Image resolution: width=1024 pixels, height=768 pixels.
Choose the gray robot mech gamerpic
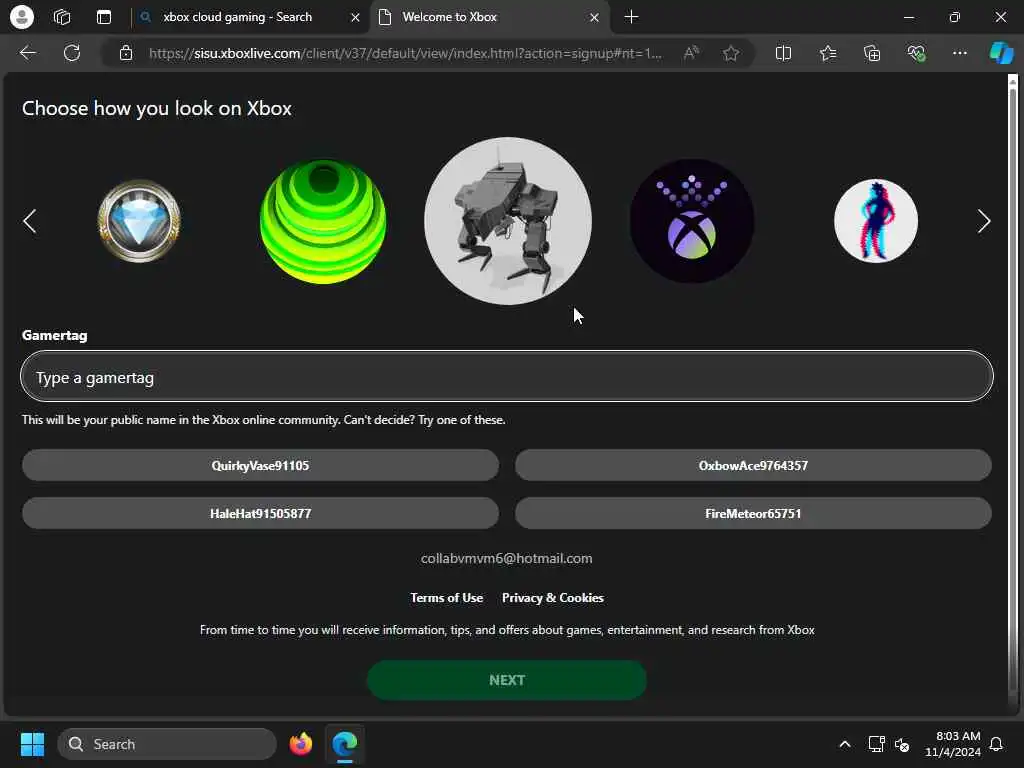coord(508,221)
